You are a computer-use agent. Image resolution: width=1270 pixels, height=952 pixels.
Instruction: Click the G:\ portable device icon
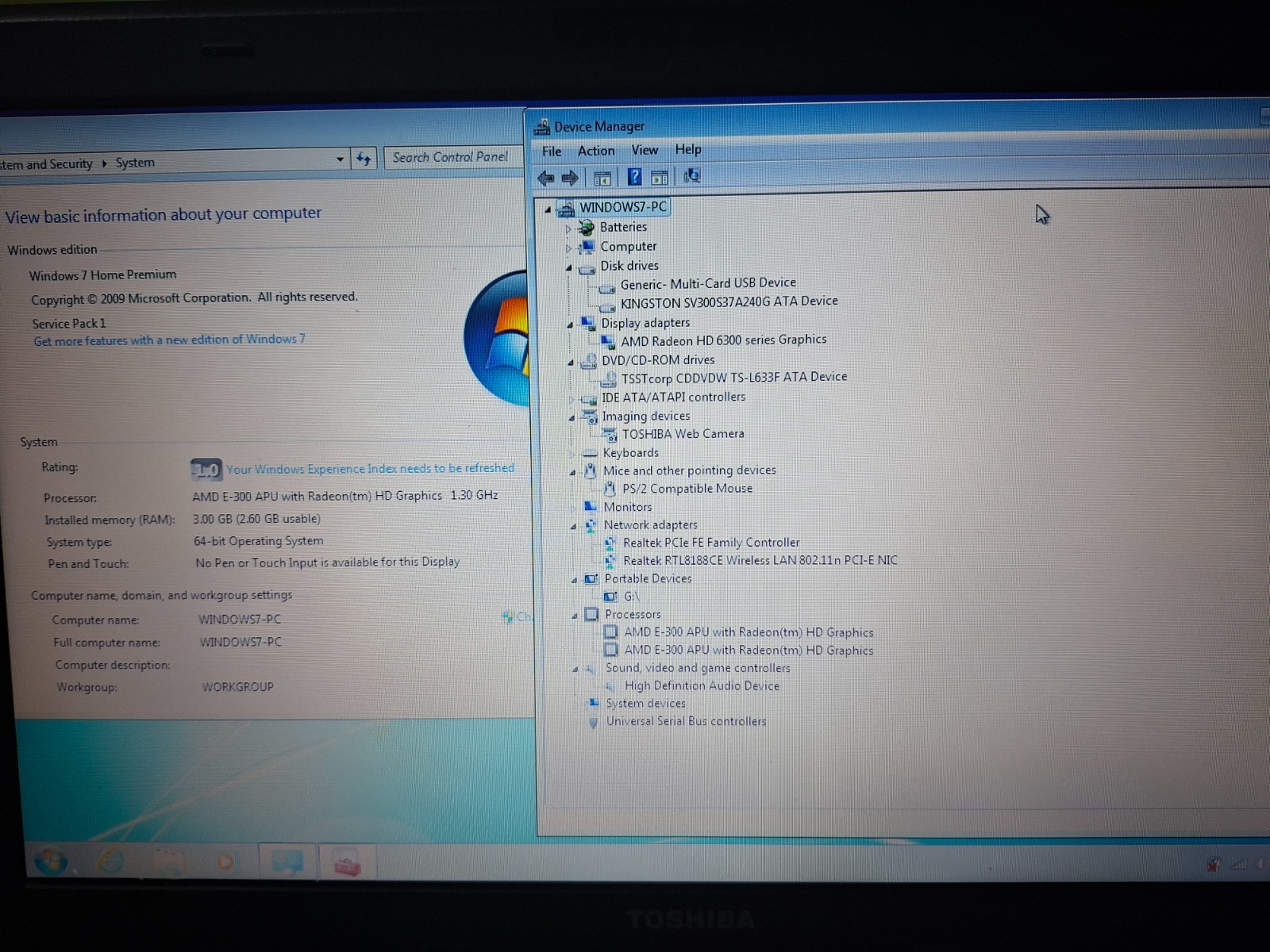pyautogui.click(x=610, y=597)
